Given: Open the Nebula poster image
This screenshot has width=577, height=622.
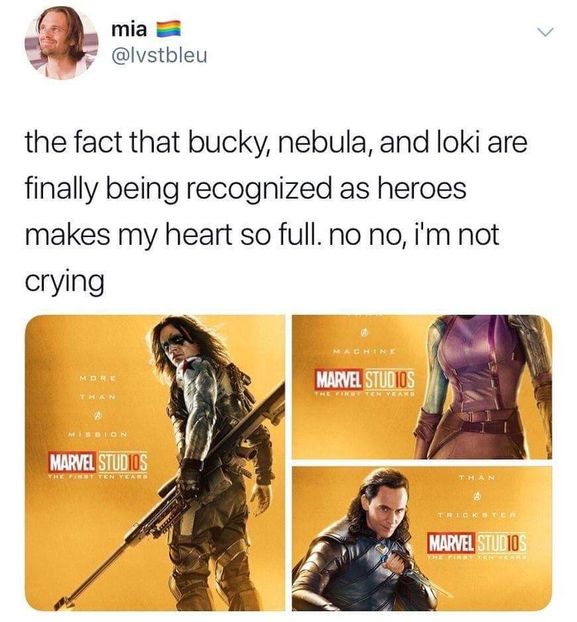Looking at the screenshot, I should (422, 387).
